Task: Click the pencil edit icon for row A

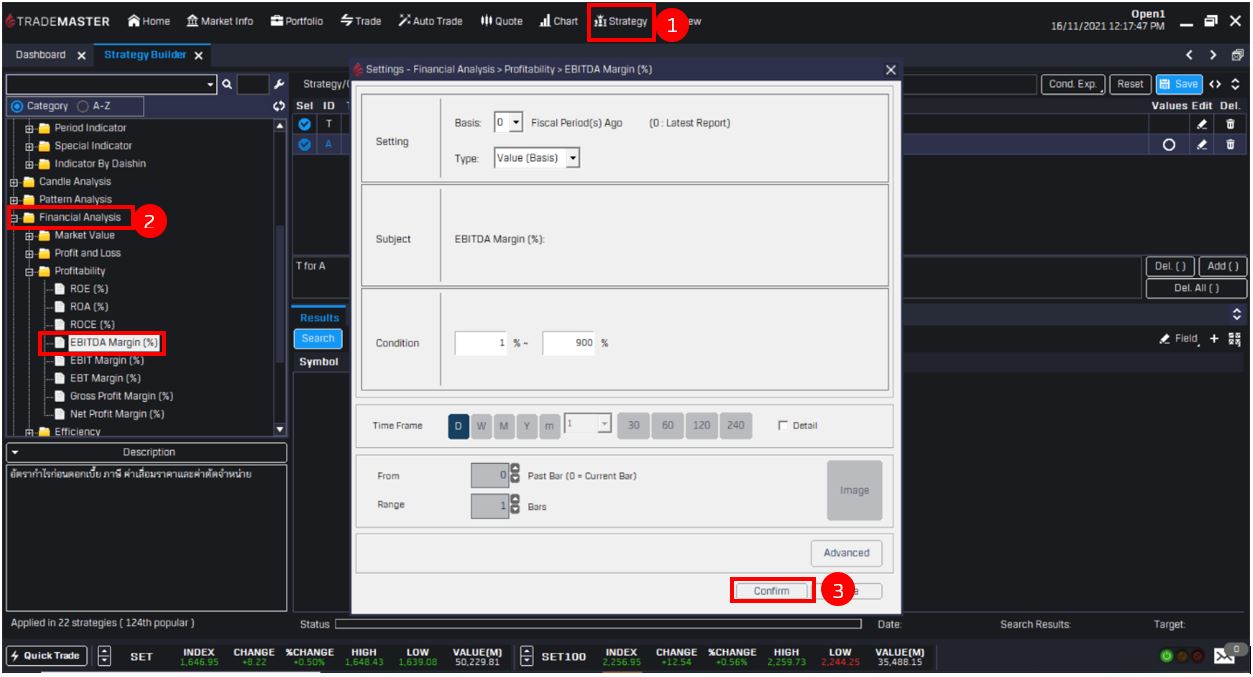Action: tap(1203, 144)
